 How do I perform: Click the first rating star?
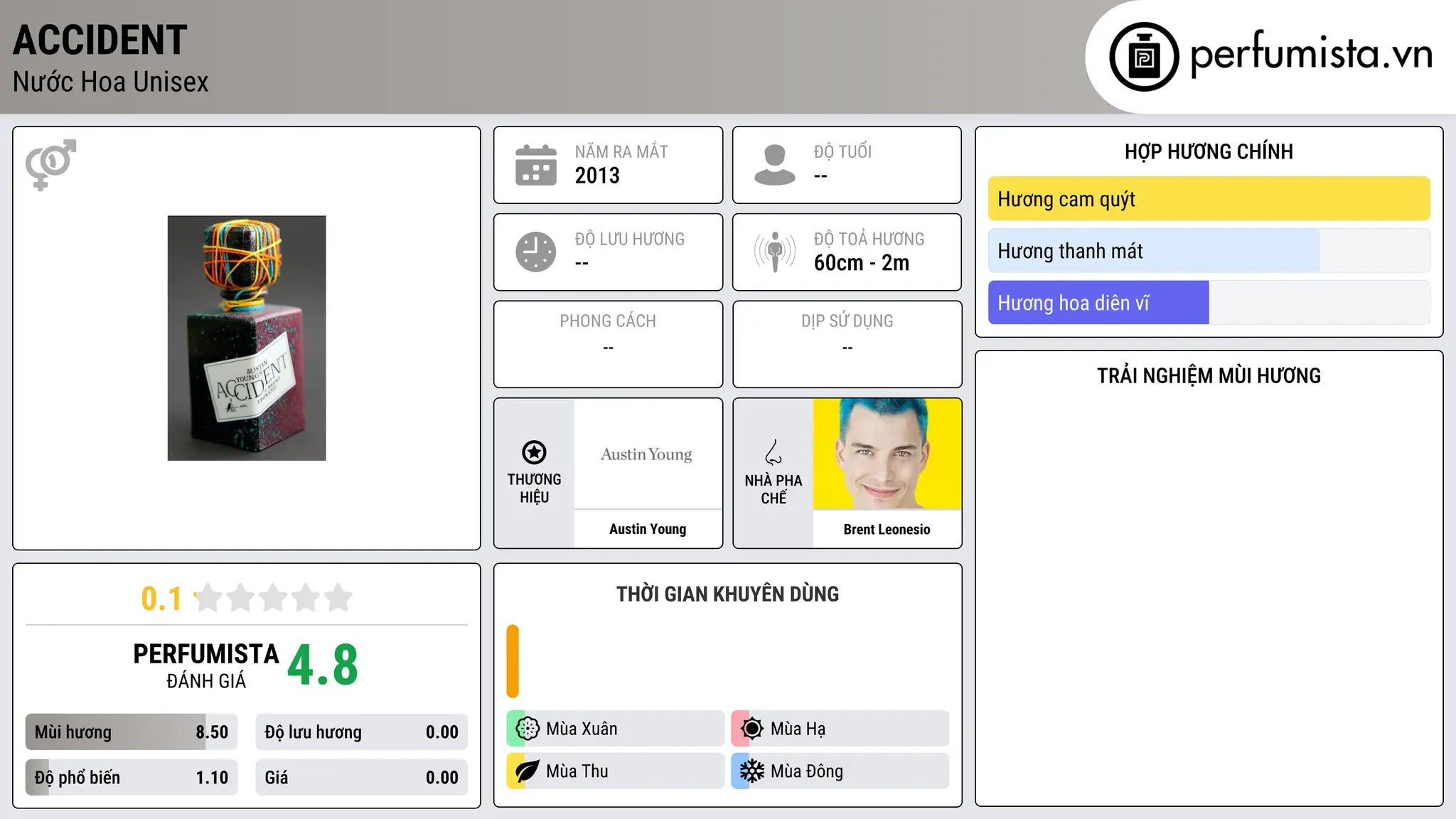[x=208, y=598]
